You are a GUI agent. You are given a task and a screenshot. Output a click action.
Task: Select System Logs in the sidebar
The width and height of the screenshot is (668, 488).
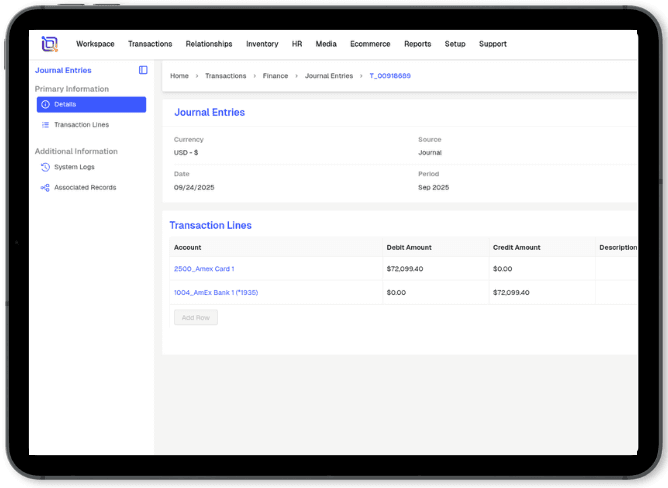[x=74, y=167]
